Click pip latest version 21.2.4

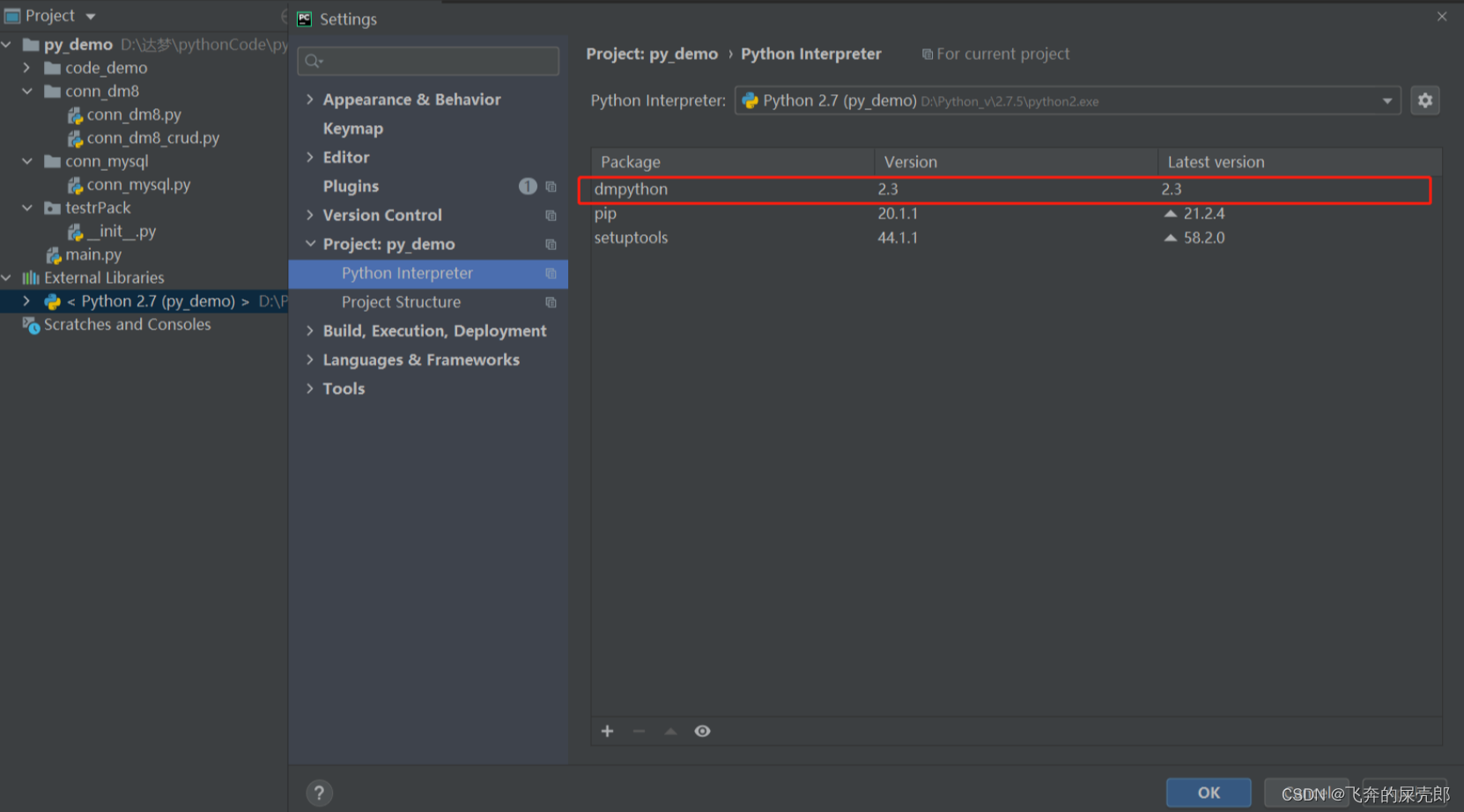pyautogui.click(x=1203, y=213)
